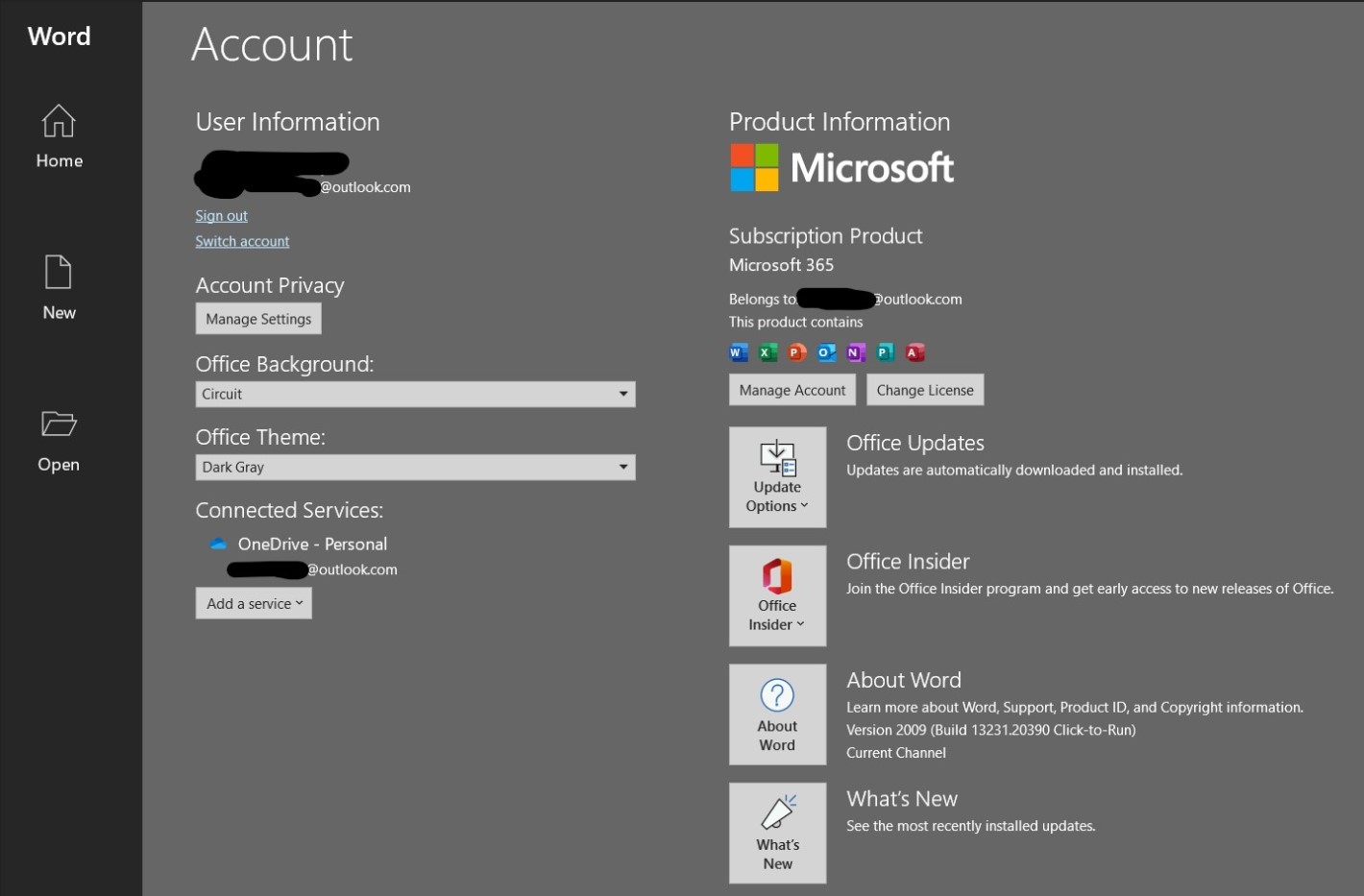Sign out of the account
The width and height of the screenshot is (1364, 896).
point(222,216)
